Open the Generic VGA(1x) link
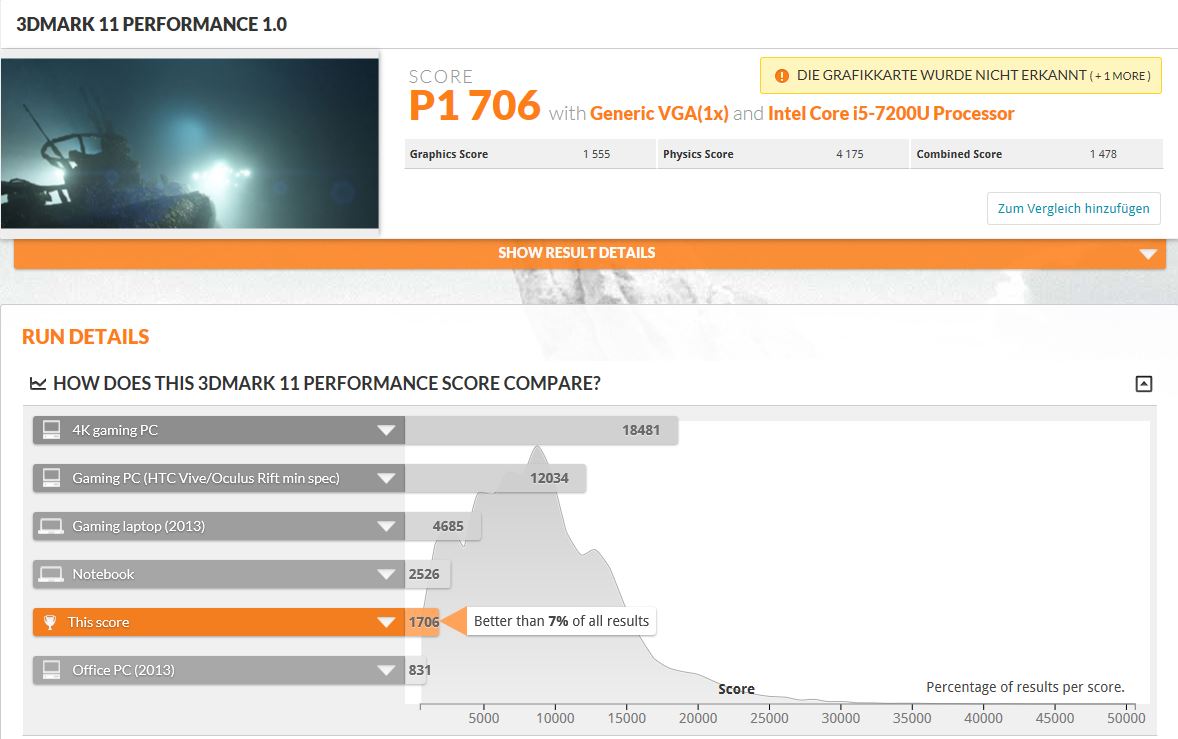The height and width of the screenshot is (739, 1178). coord(659,113)
